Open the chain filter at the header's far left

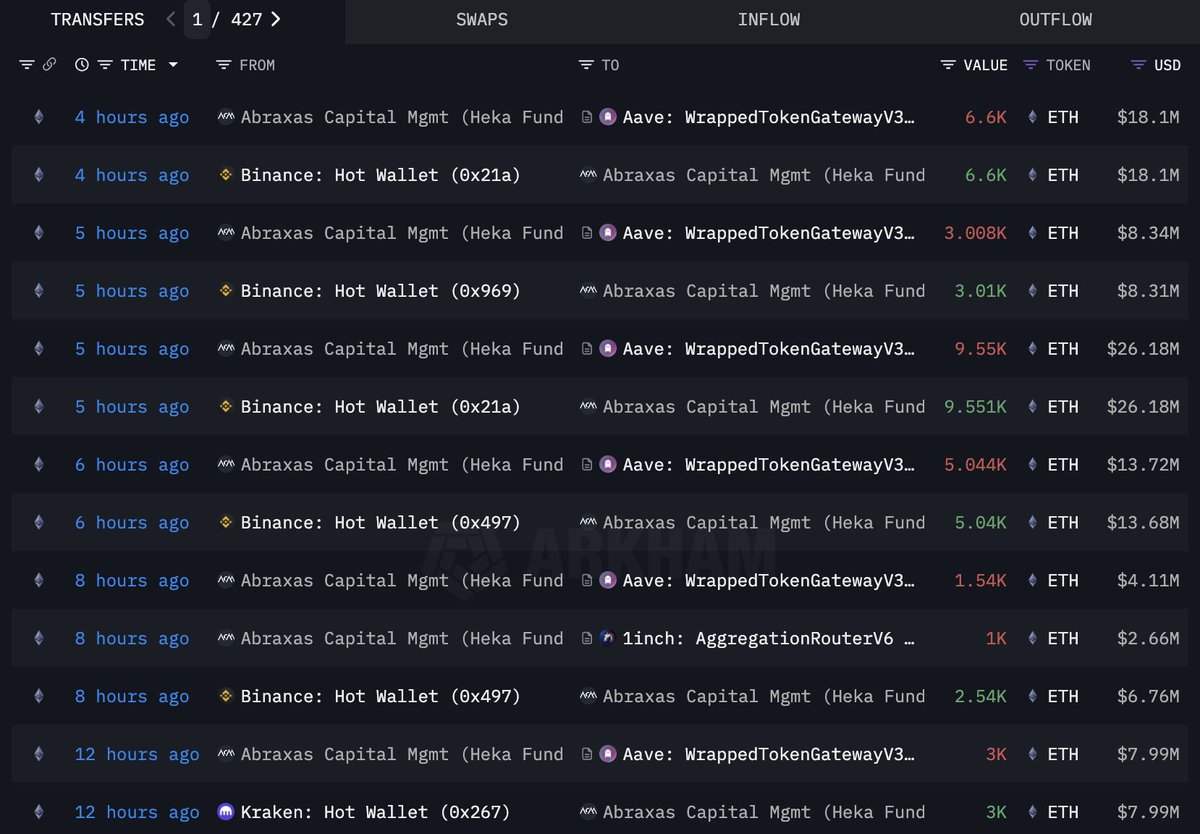[27, 65]
